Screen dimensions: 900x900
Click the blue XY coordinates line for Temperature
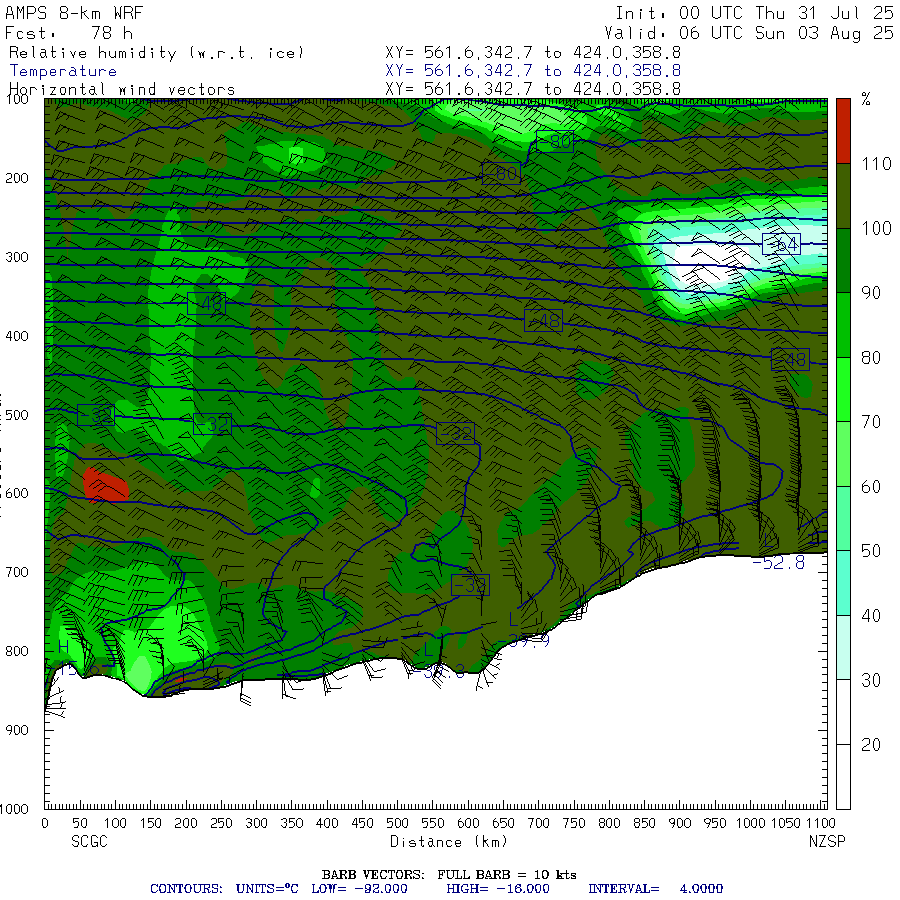[533, 71]
